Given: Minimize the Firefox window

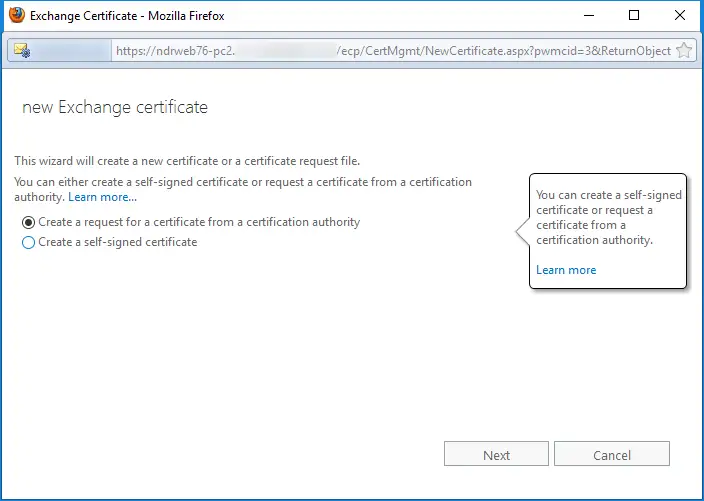Looking at the screenshot, I should pos(589,15).
